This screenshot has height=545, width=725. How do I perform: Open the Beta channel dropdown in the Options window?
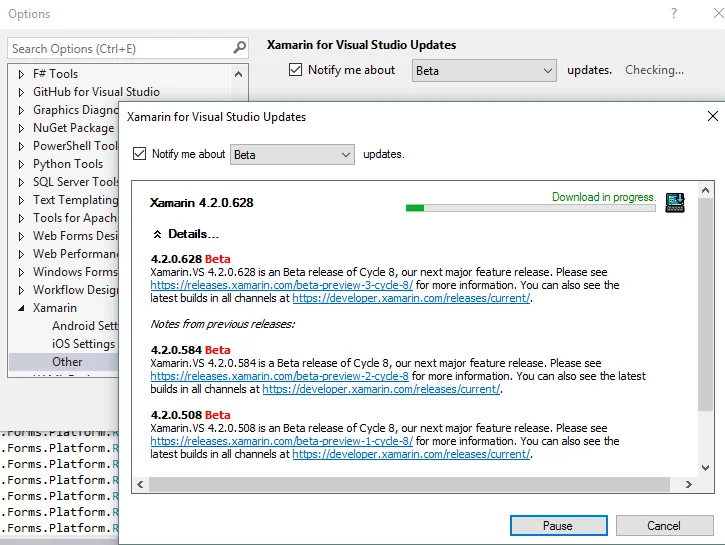click(x=484, y=71)
